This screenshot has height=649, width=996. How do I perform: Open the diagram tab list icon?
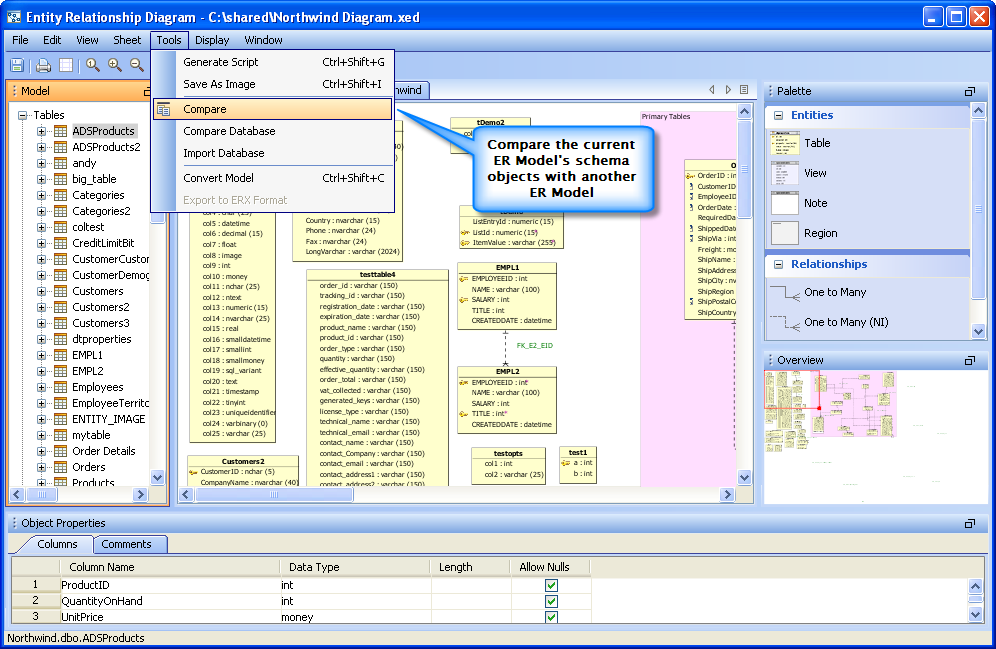[x=744, y=90]
